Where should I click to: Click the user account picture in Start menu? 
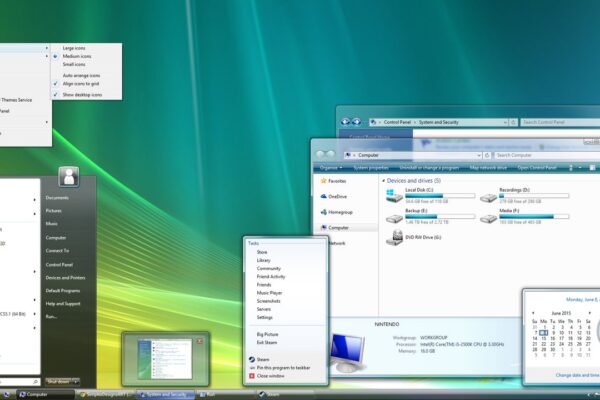click(69, 177)
